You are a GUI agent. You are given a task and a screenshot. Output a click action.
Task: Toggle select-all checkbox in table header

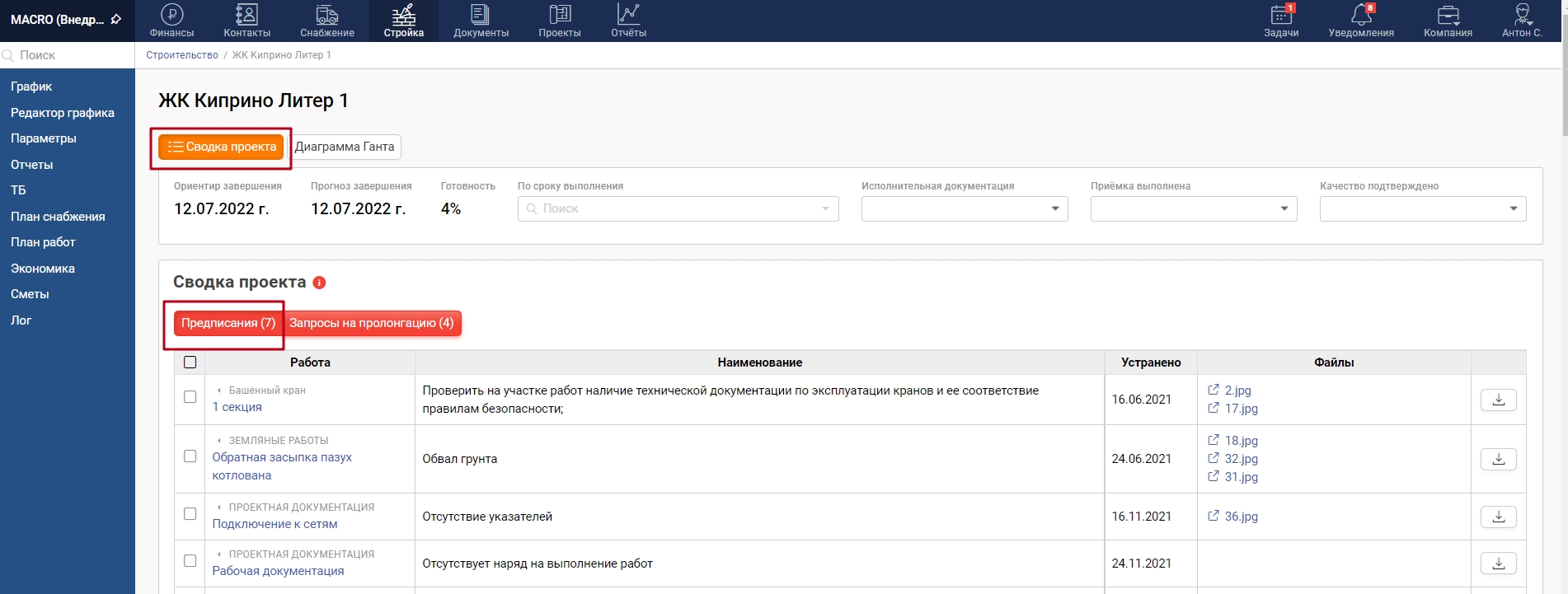click(x=190, y=362)
